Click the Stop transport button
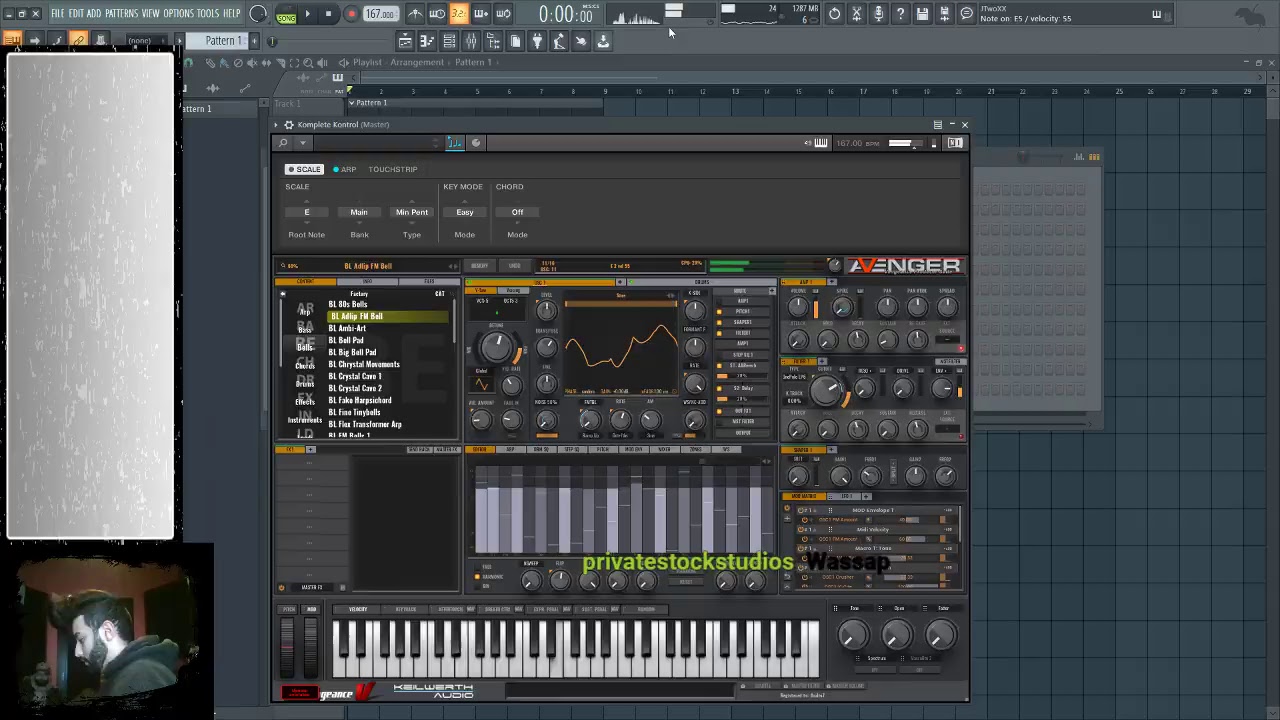This screenshot has width=1280, height=720. tap(328, 14)
